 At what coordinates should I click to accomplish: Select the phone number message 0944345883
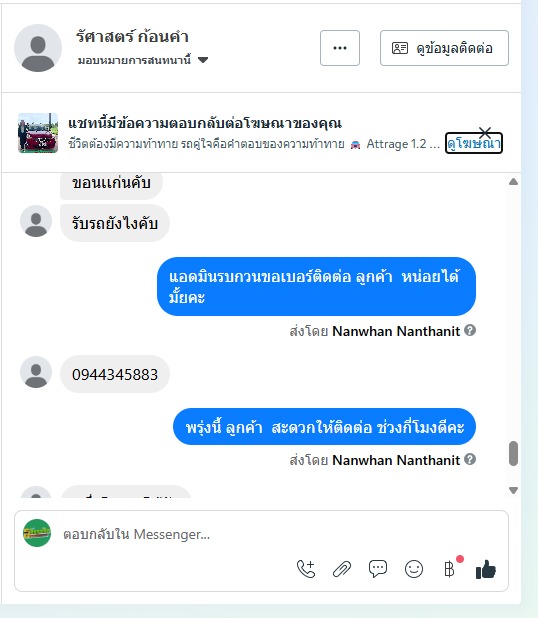click(115, 374)
